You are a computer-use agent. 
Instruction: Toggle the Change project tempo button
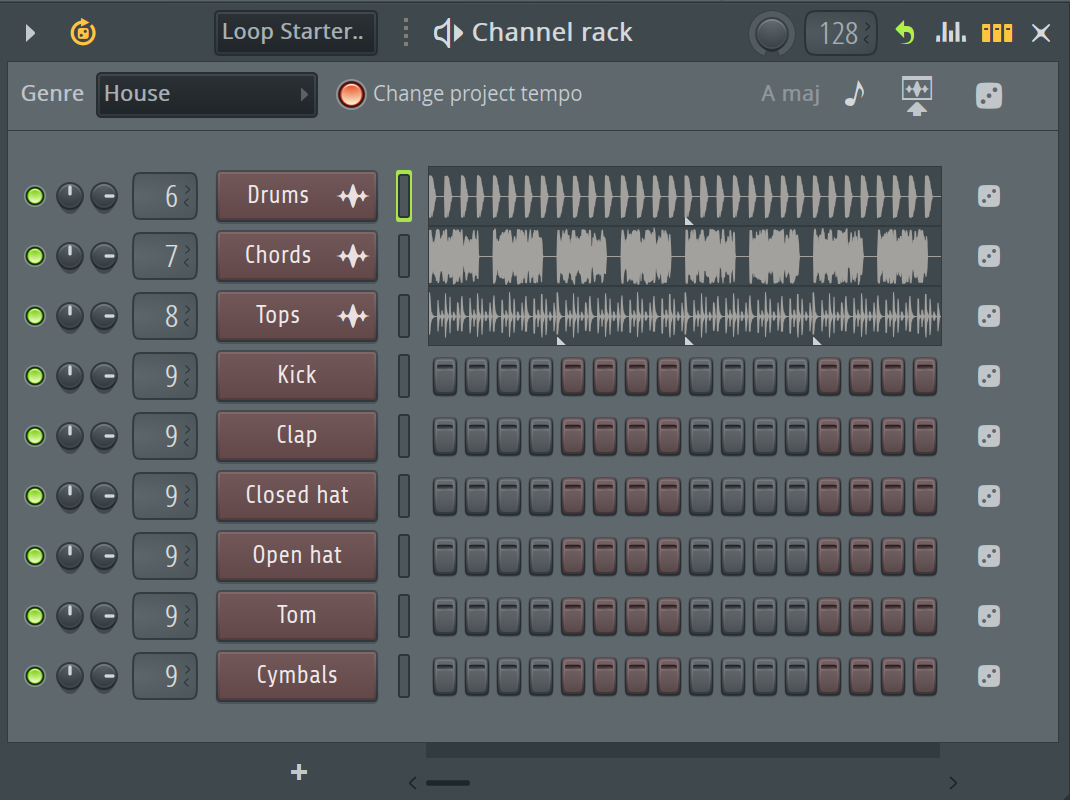(x=351, y=94)
